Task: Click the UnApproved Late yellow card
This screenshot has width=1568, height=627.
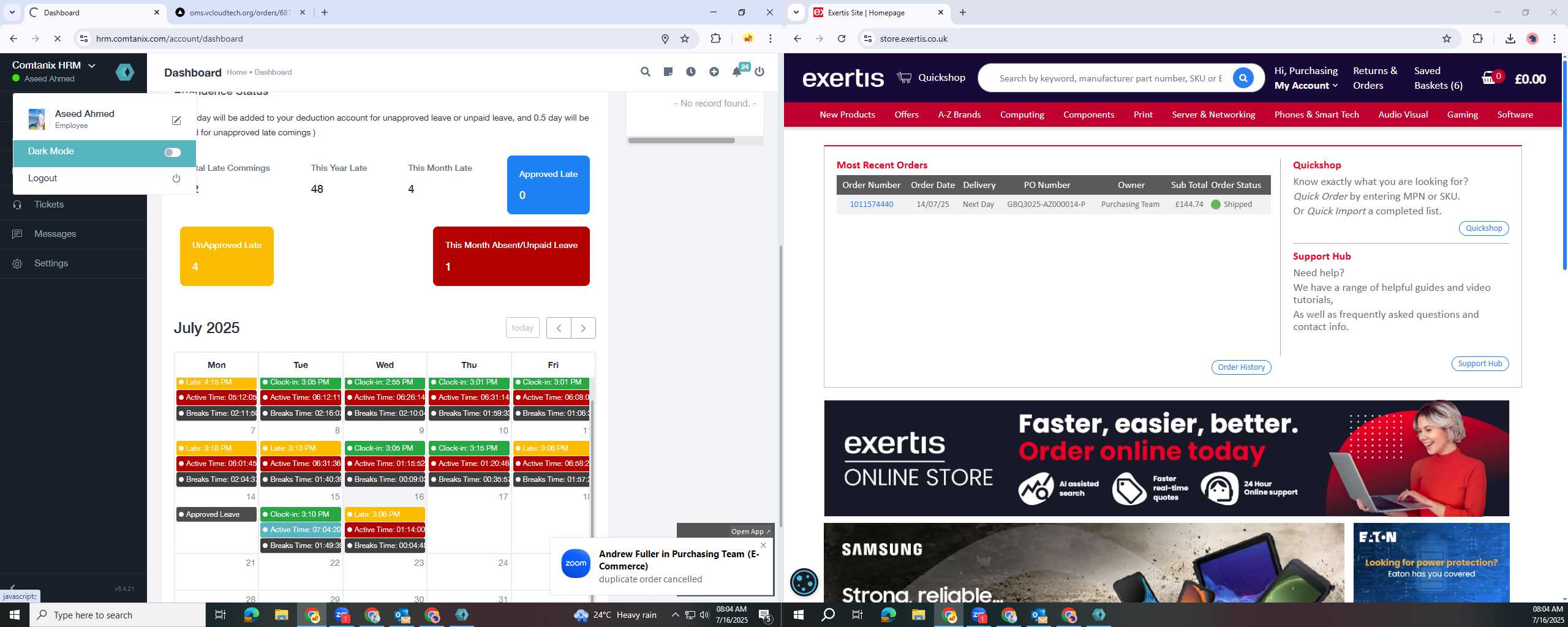Action: 227,256
